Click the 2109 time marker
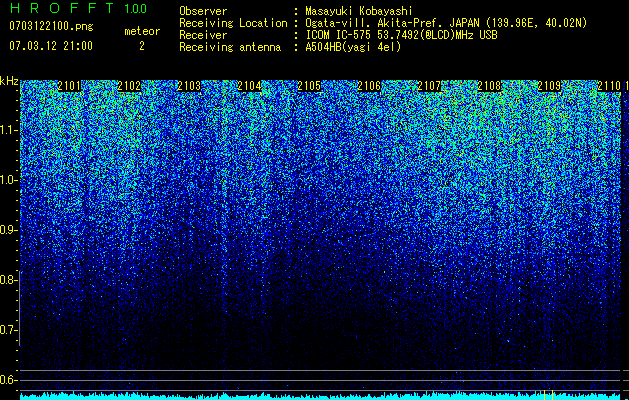 [x=549, y=86]
